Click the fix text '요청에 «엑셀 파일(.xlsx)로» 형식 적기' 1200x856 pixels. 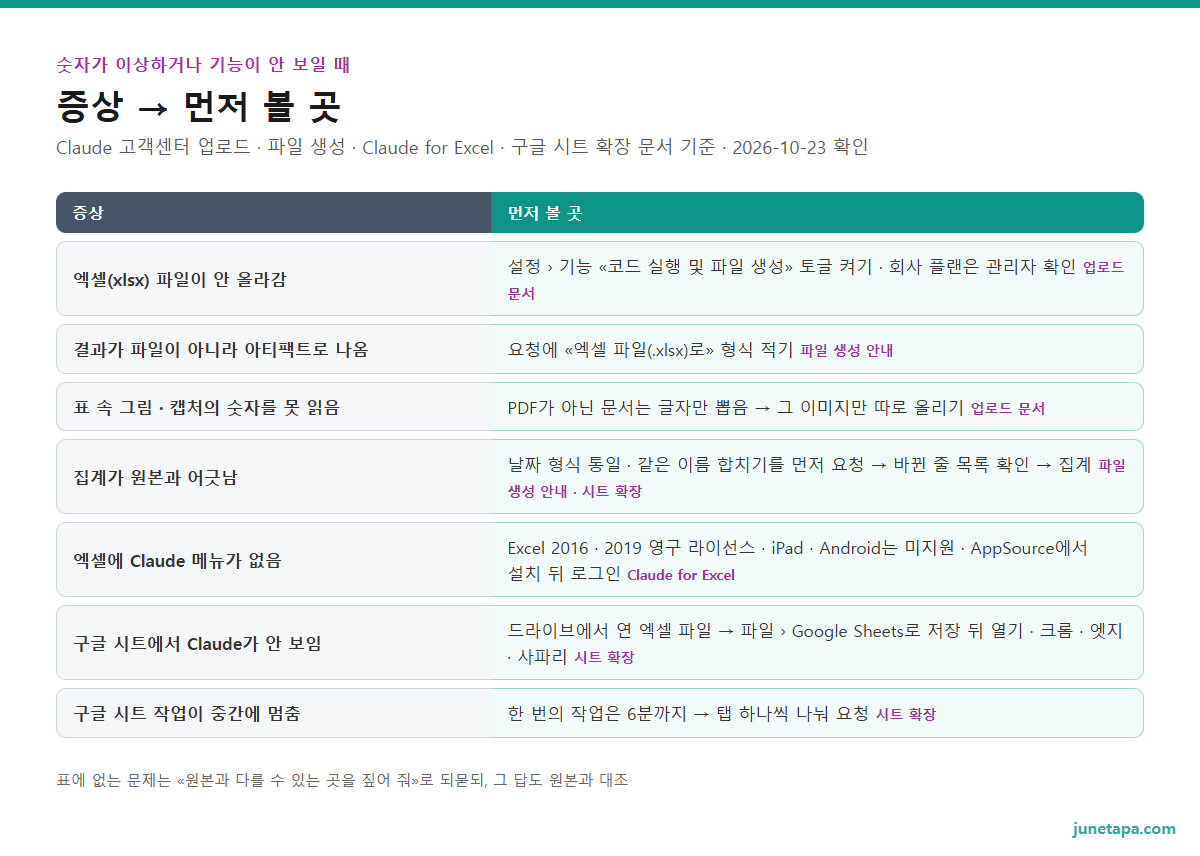click(x=651, y=350)
